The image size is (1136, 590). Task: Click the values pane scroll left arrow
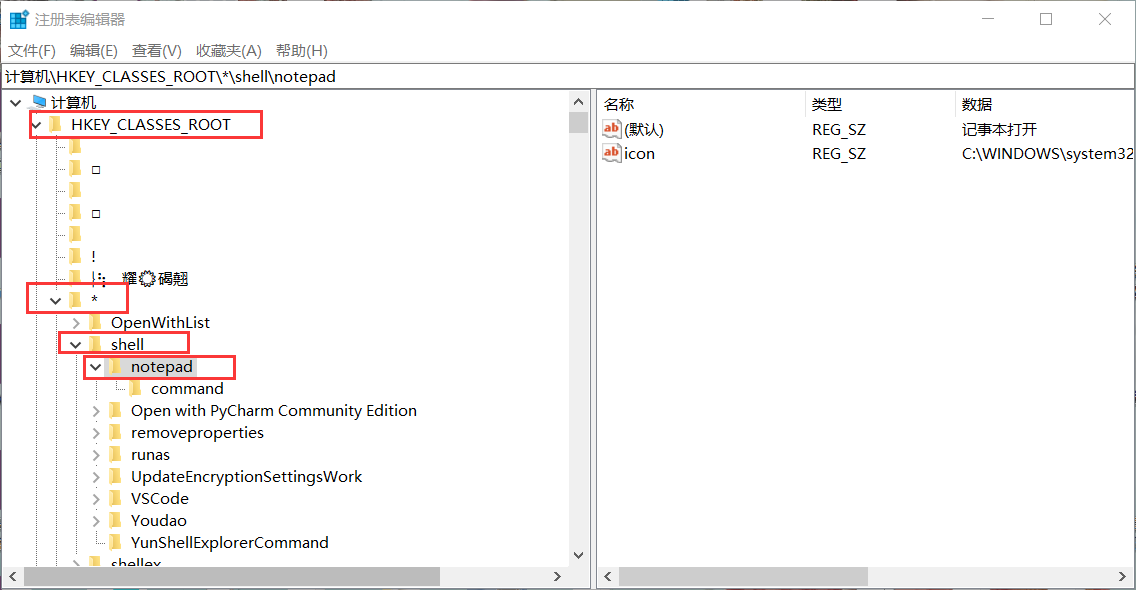coord(607,576)
